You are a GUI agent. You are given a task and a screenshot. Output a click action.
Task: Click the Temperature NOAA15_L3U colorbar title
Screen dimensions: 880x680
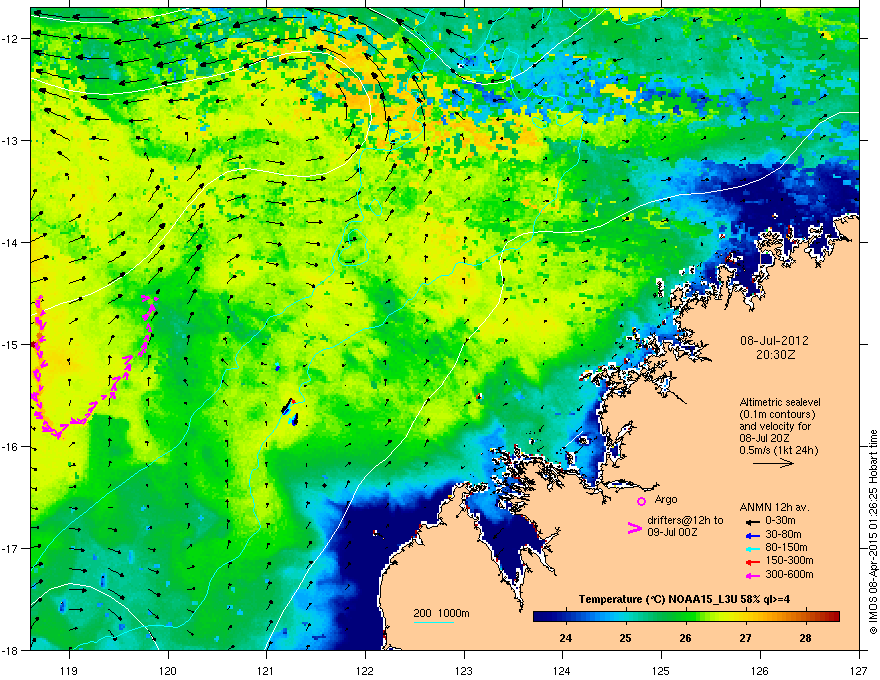(x=684, y=599)
